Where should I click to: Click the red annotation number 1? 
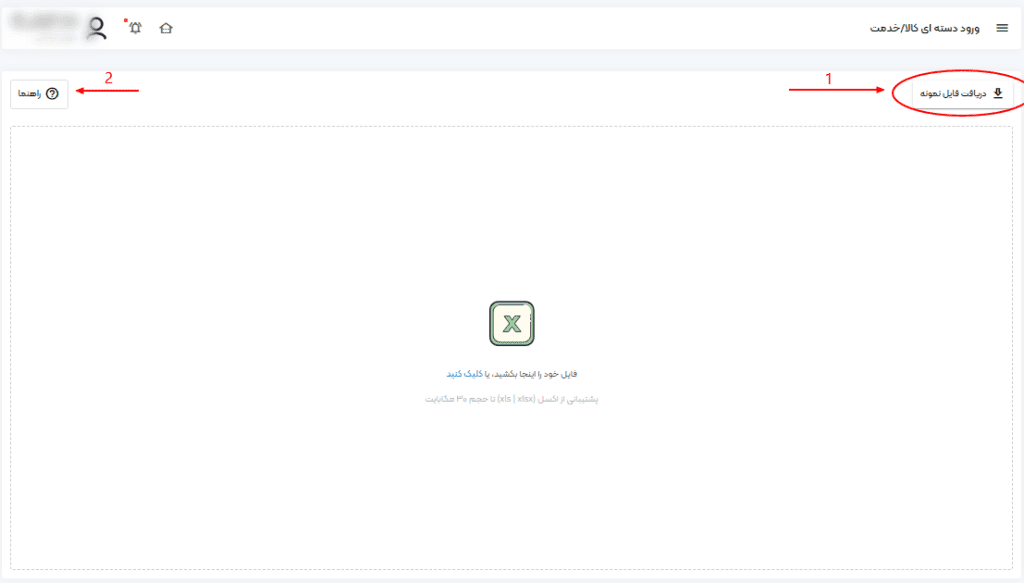point(828,78)
